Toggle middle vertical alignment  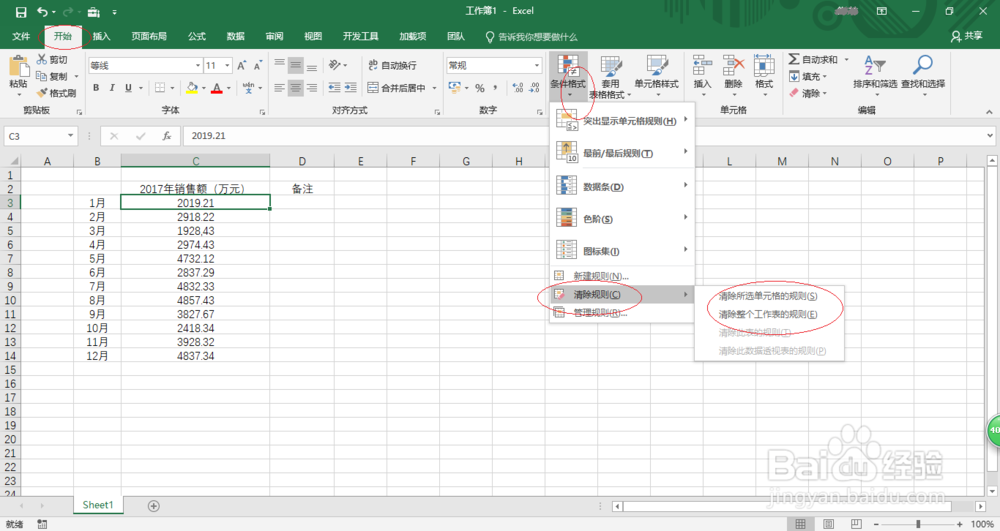(x=295, y=65)
